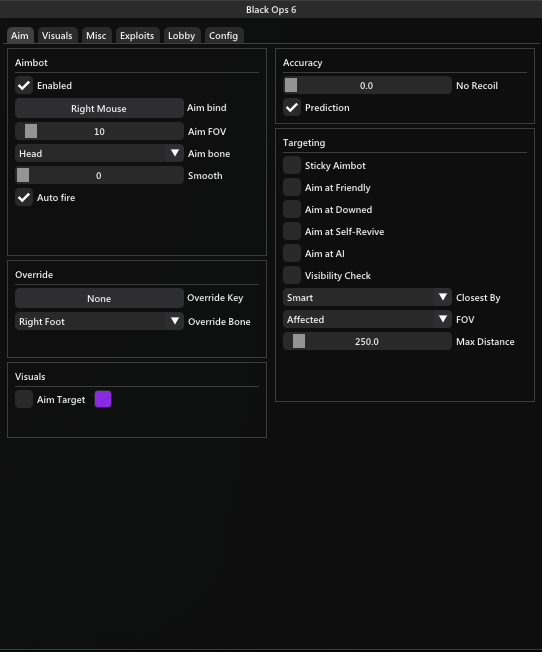Click the Override Bone label
The height and width of the screenshot is (652, 542).
click(x=219, y=322)
